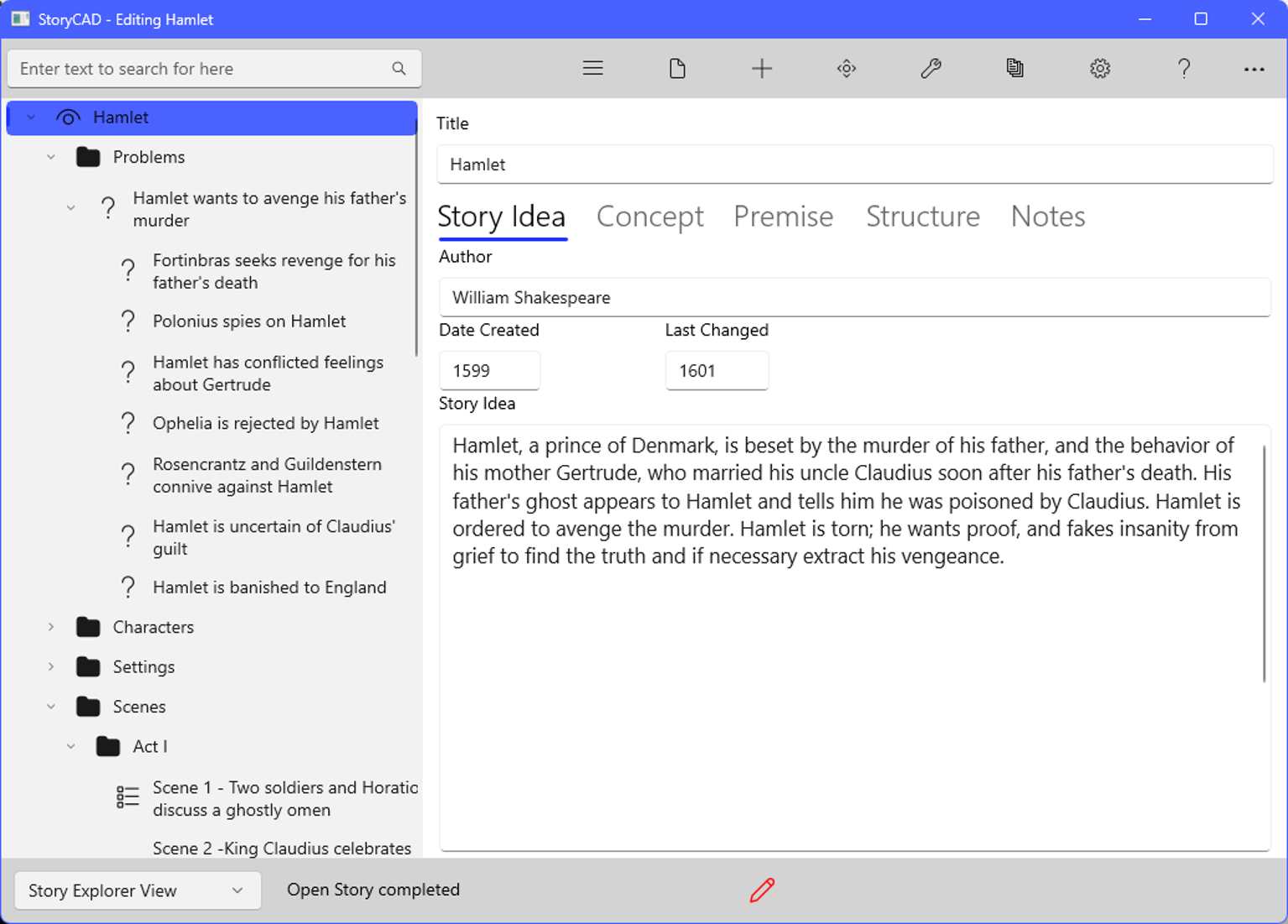Expand the Characters folder
1288x924 pixels.
click(x=51, y=627)
